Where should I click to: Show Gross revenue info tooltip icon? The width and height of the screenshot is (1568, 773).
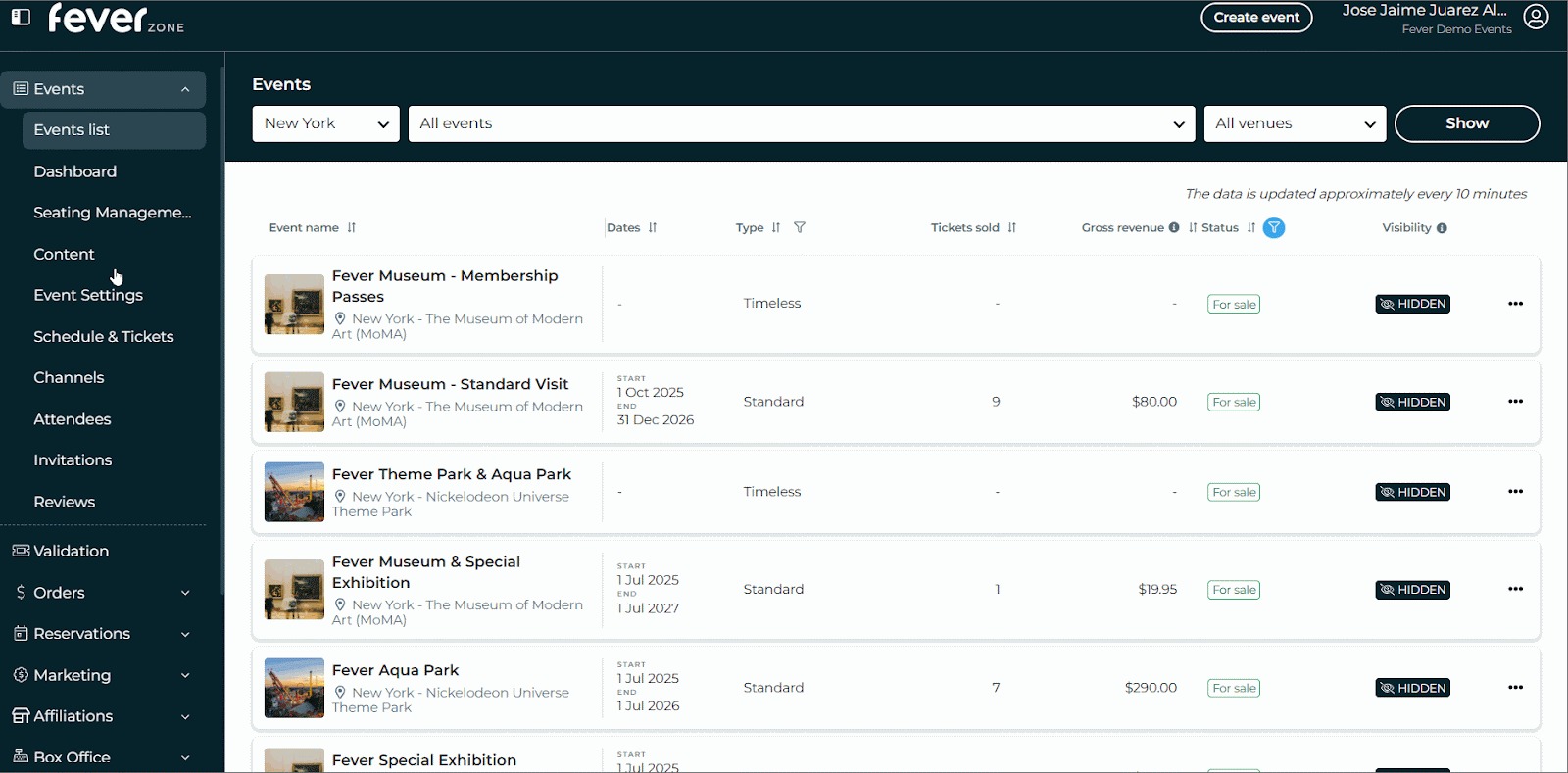pyautogui.click(x=1174, y=227)
